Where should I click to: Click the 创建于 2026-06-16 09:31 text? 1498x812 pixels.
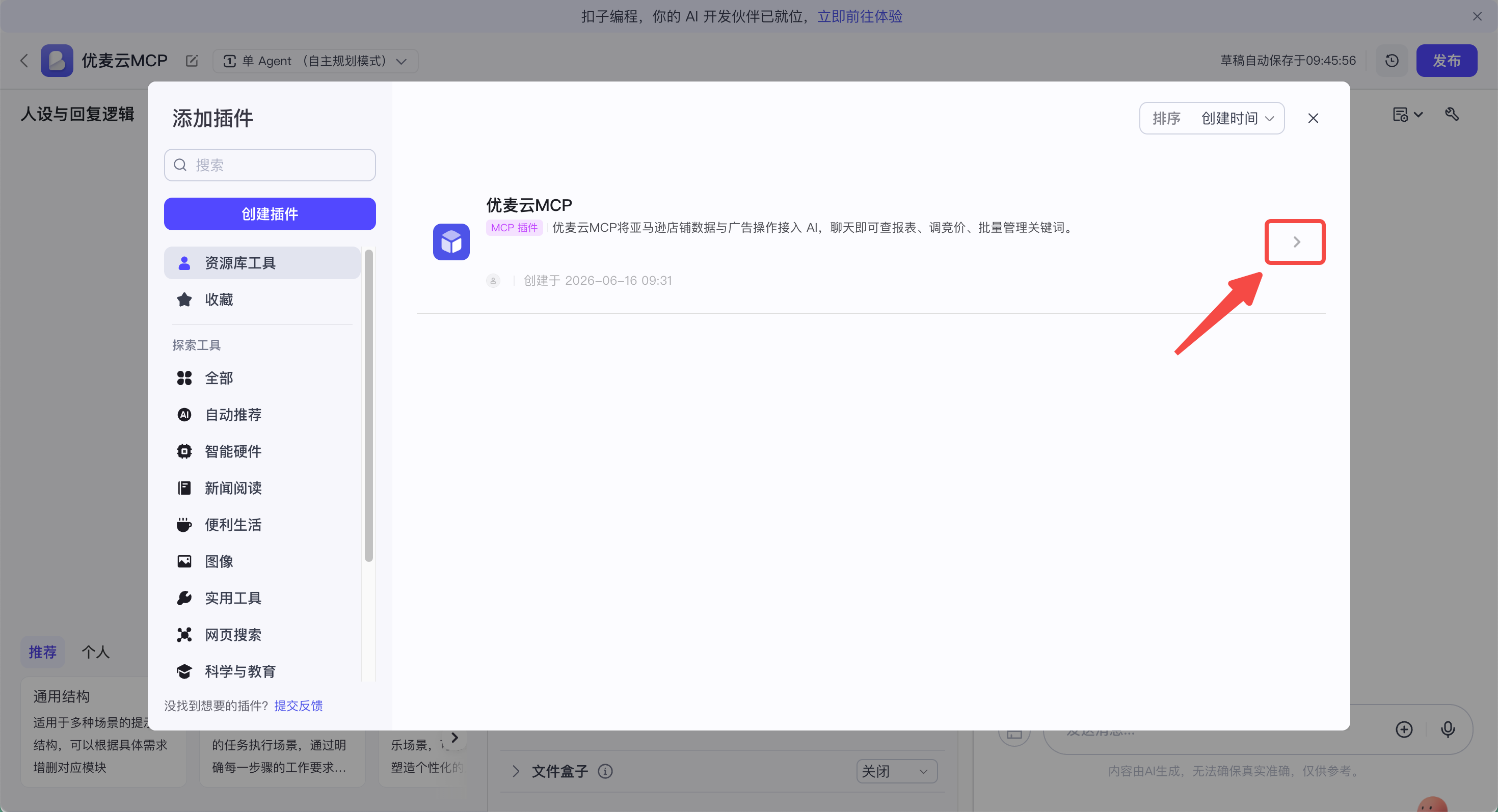598,281
